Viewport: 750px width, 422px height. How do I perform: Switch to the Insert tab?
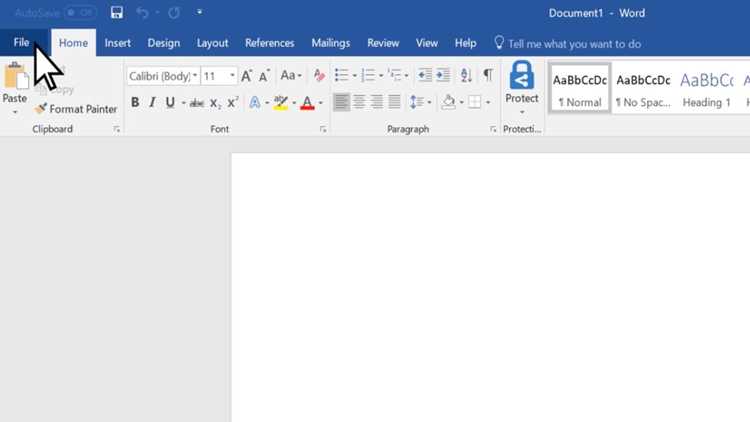click(x=118, y=43)
